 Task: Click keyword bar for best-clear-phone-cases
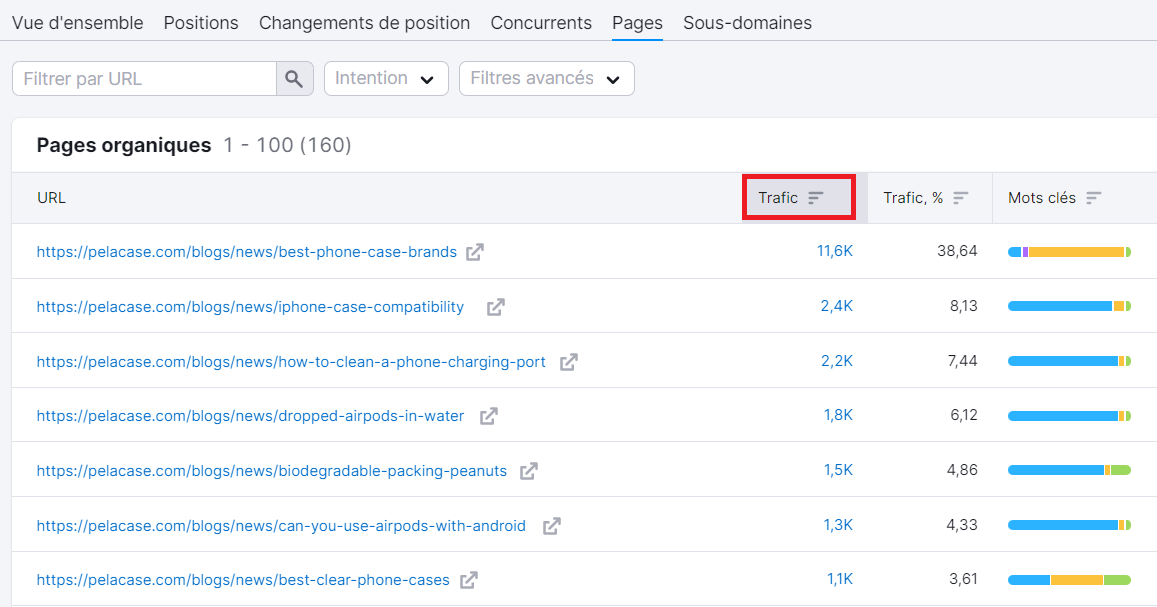(x=1069, y=580)
